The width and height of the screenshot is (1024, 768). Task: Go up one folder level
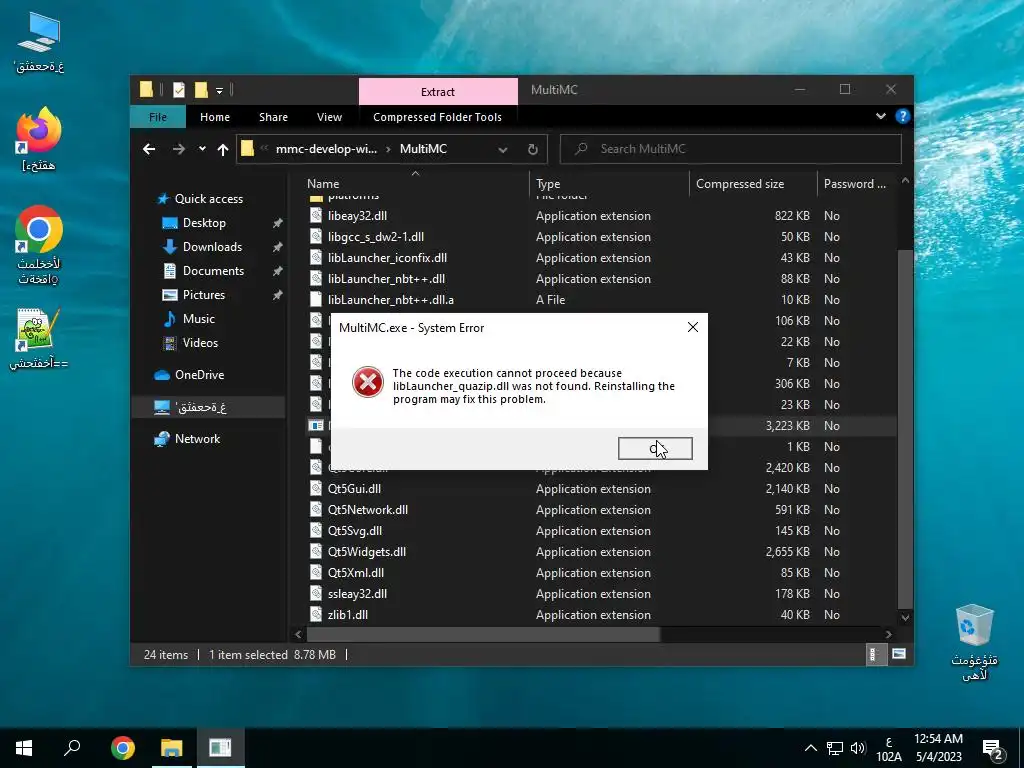(x=223, y=150)
